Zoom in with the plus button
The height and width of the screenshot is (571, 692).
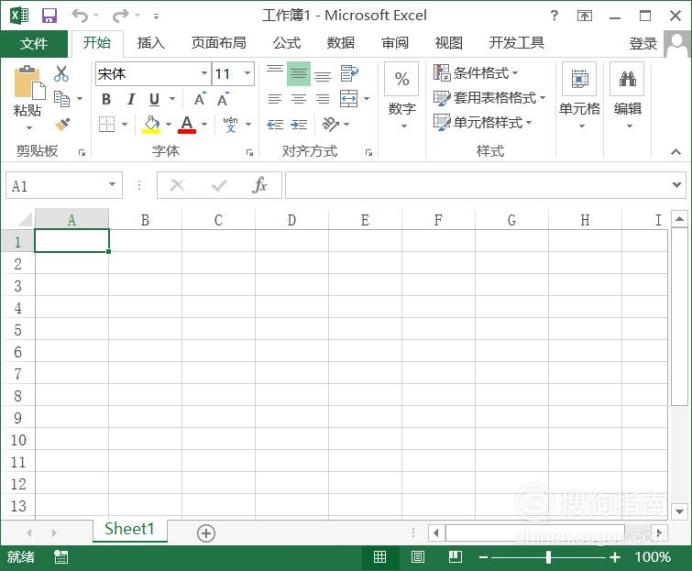(x=615, y=557)
